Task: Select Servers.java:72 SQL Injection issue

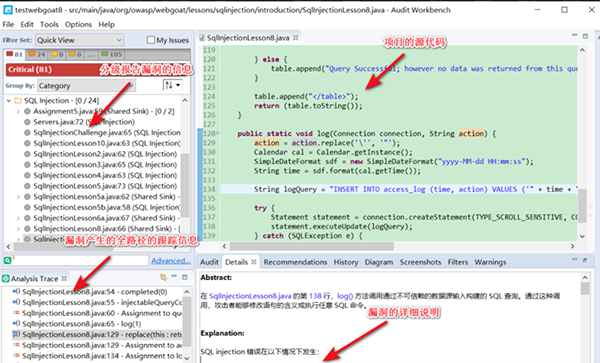Action: click(84, 122)
